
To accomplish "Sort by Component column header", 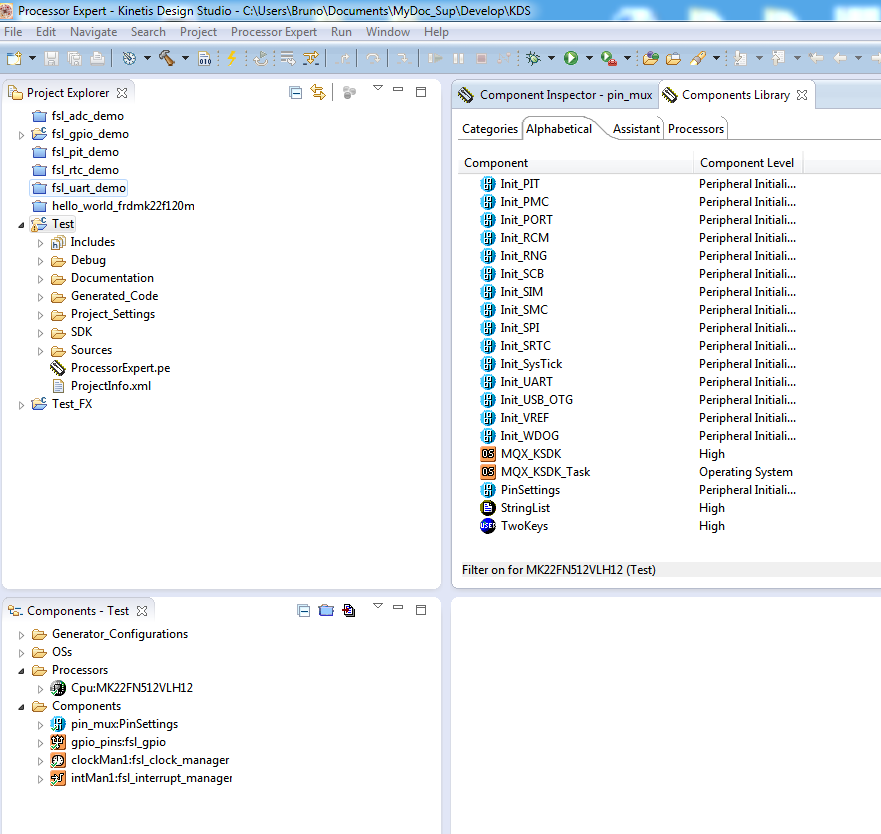I will pyautogui.click(x=576, y=163).
